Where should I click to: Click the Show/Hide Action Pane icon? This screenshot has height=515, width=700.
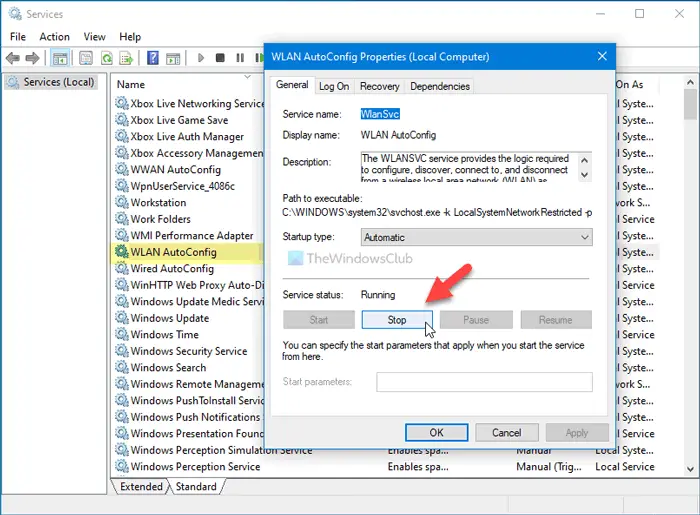pyautogui.click(x=173, y=58)
